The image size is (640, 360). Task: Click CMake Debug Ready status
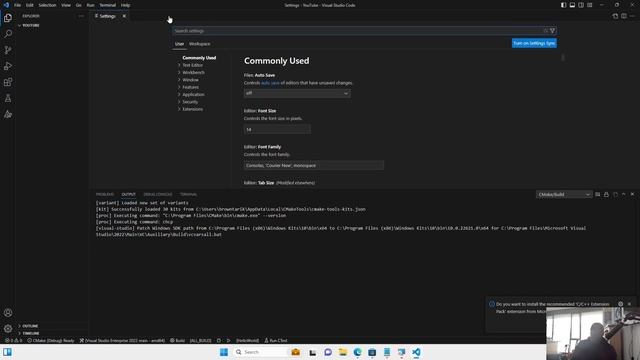click(x=51, y=340)
